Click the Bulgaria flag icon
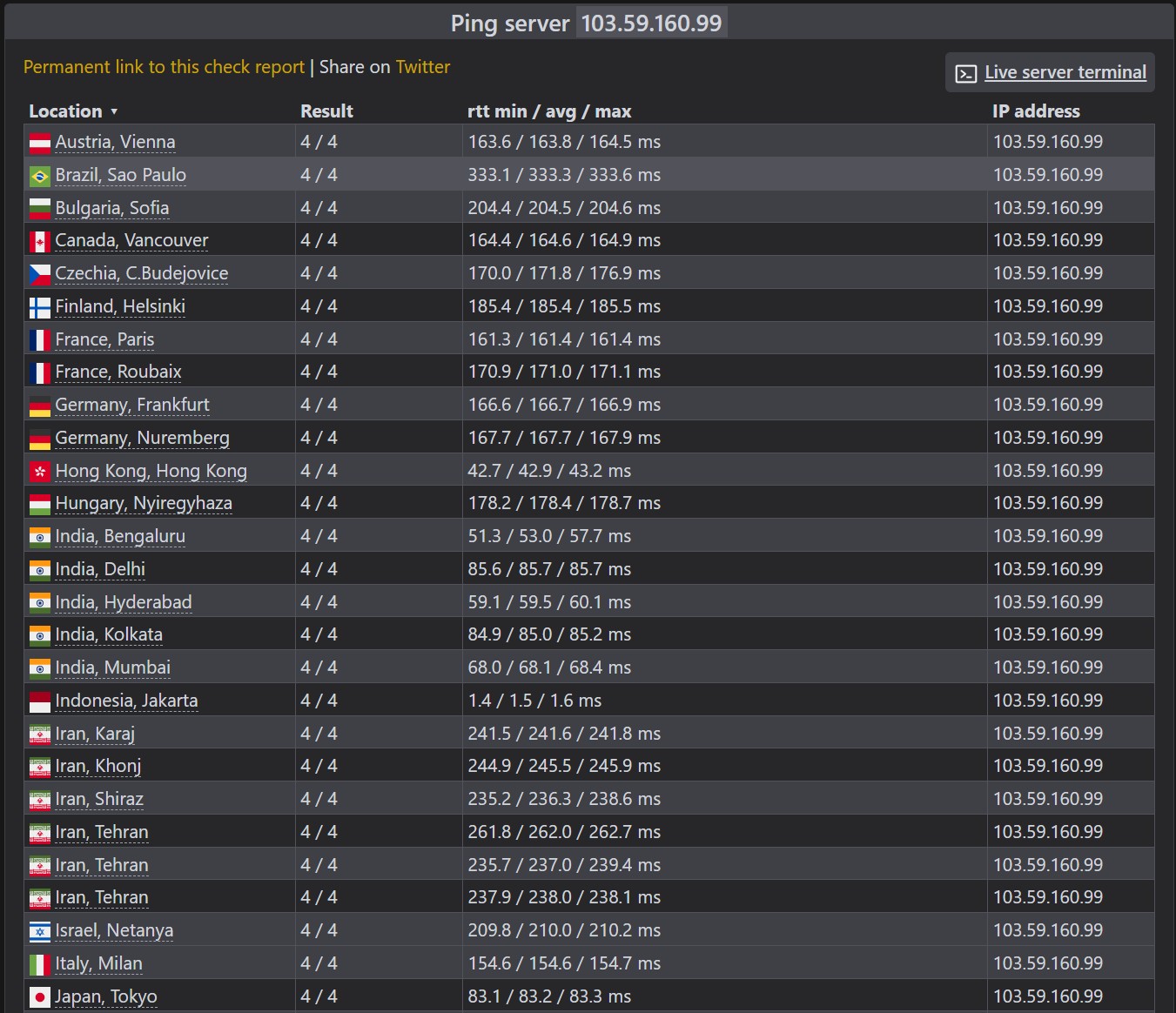Viewport: 1176px width, 1013px height. click(x=40, y=209)
